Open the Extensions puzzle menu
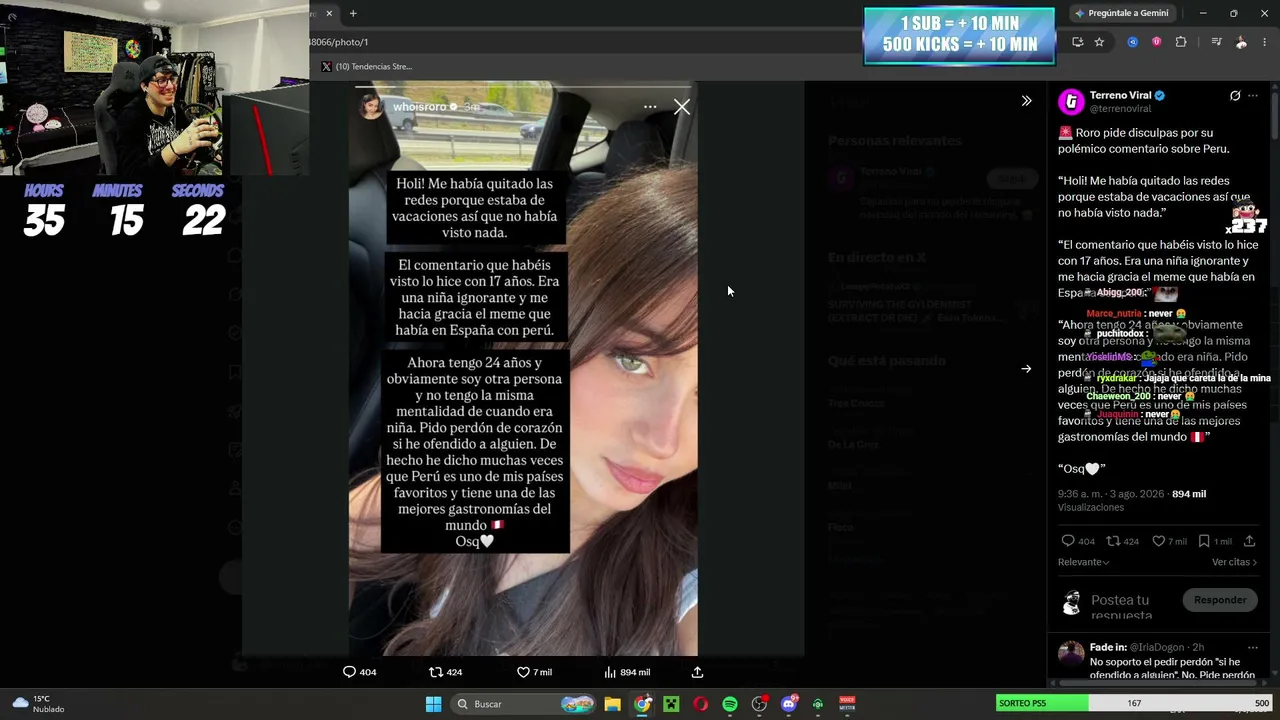The height and width of the screenshot is (720, 1280). click(x=1181, y=42)
